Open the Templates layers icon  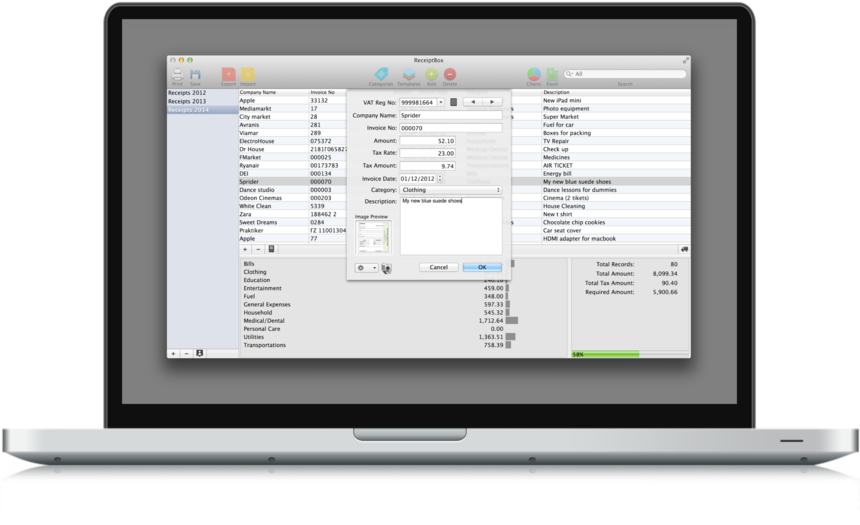click(x=409, y=74)
